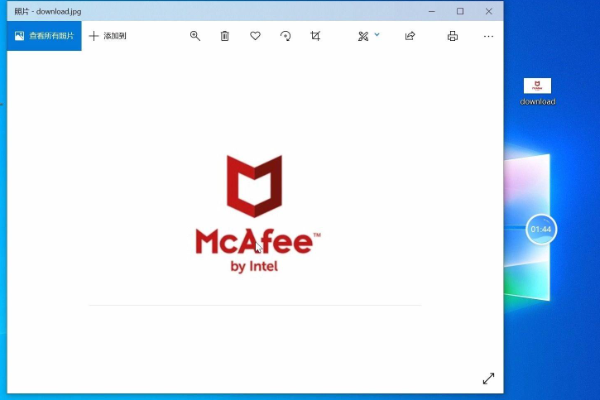The image size is (600, 400).
Task: Expand the edit and create dropdown arrow
Action: pyautogui.click(x=377, y=34)
